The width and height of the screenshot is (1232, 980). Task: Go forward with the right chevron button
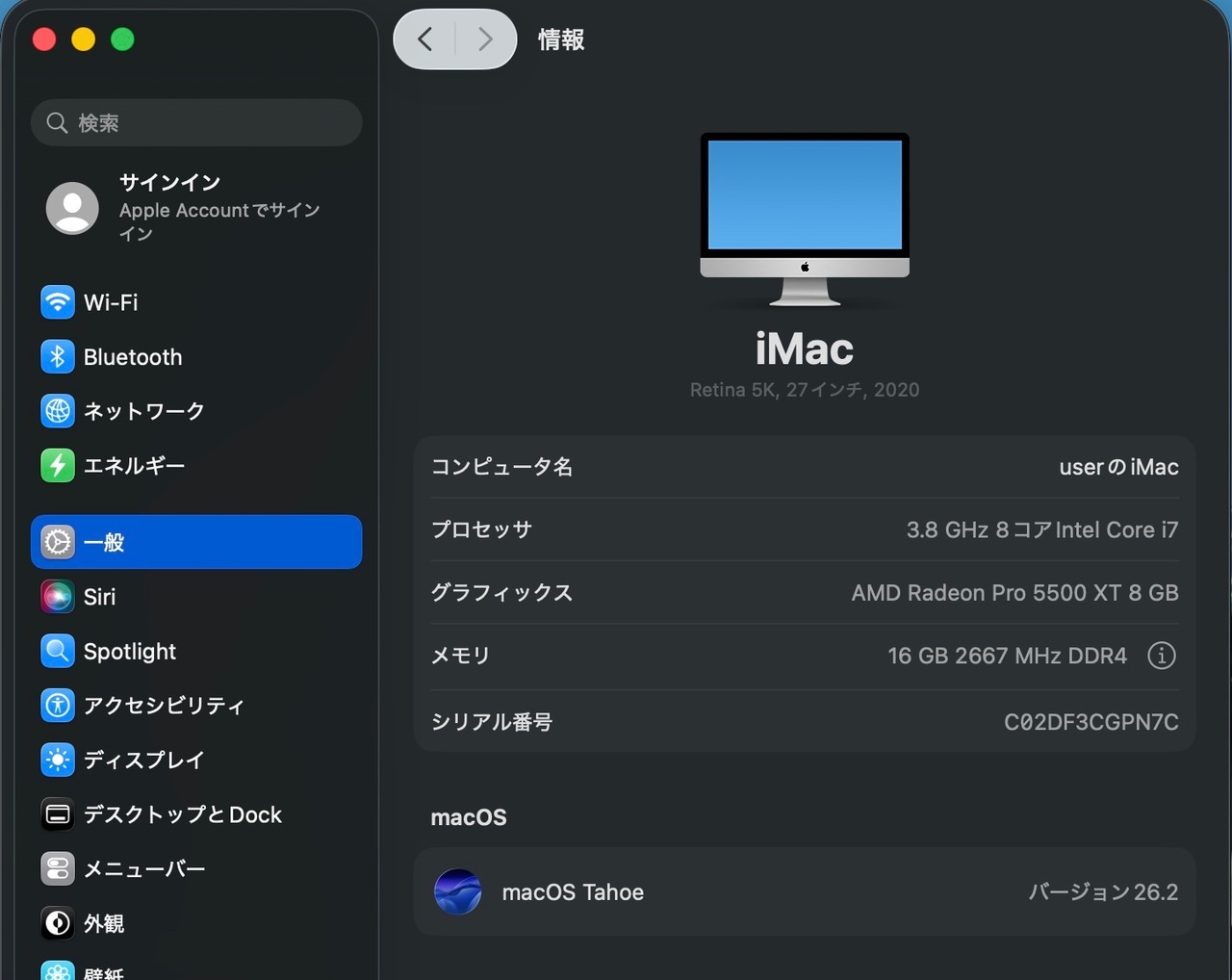[x=485, y=39]
